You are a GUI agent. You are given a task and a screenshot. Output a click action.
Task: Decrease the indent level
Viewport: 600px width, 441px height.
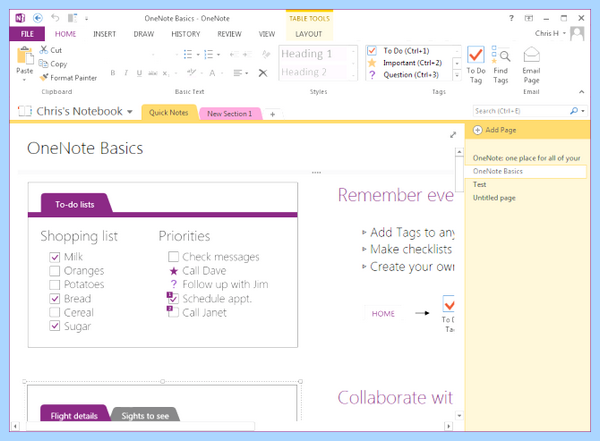click(234, 54)
